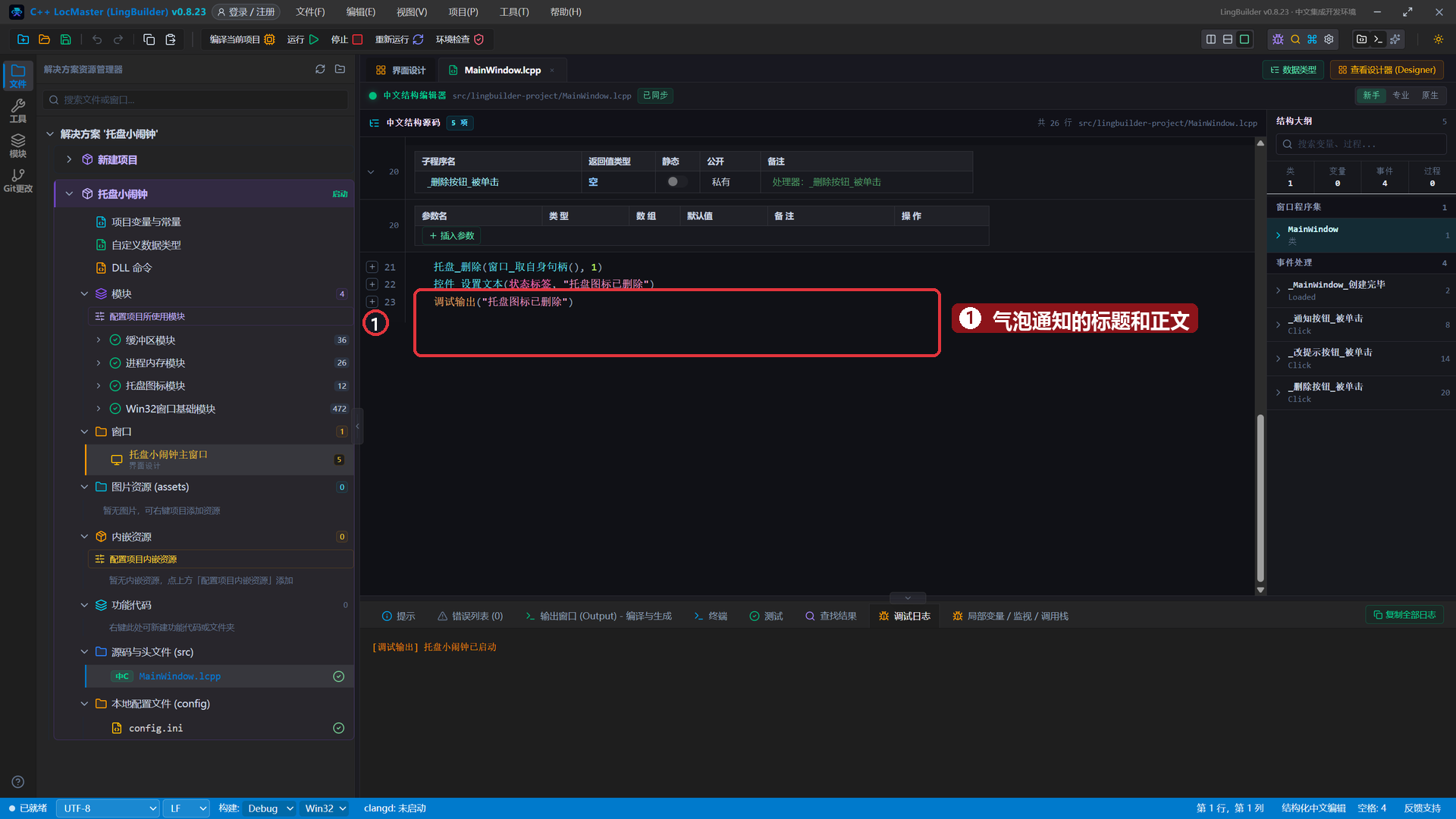This screenshot has height=819, width=1456.
Task: Switch editor mode to 专业
Action: (x=1401, y=96)
